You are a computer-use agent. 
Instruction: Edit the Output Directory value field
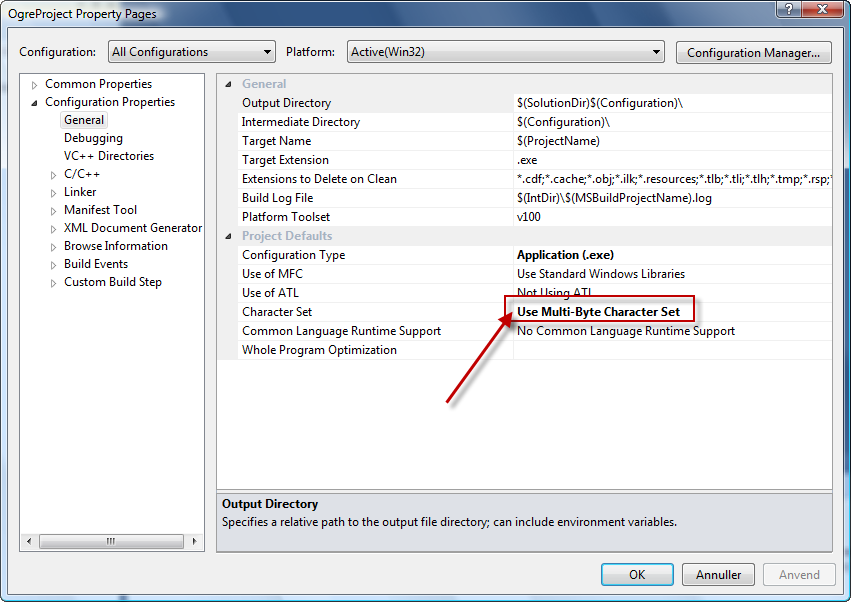pyautogui.click(x=672, y=103)
